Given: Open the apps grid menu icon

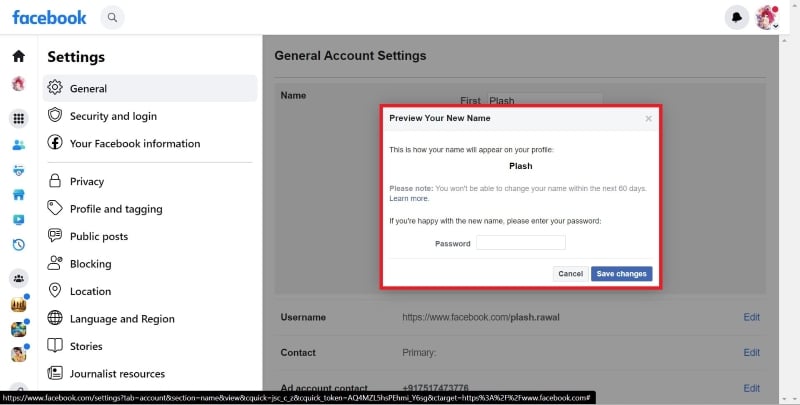Looking at the screenshot, I should pos(19,118).
